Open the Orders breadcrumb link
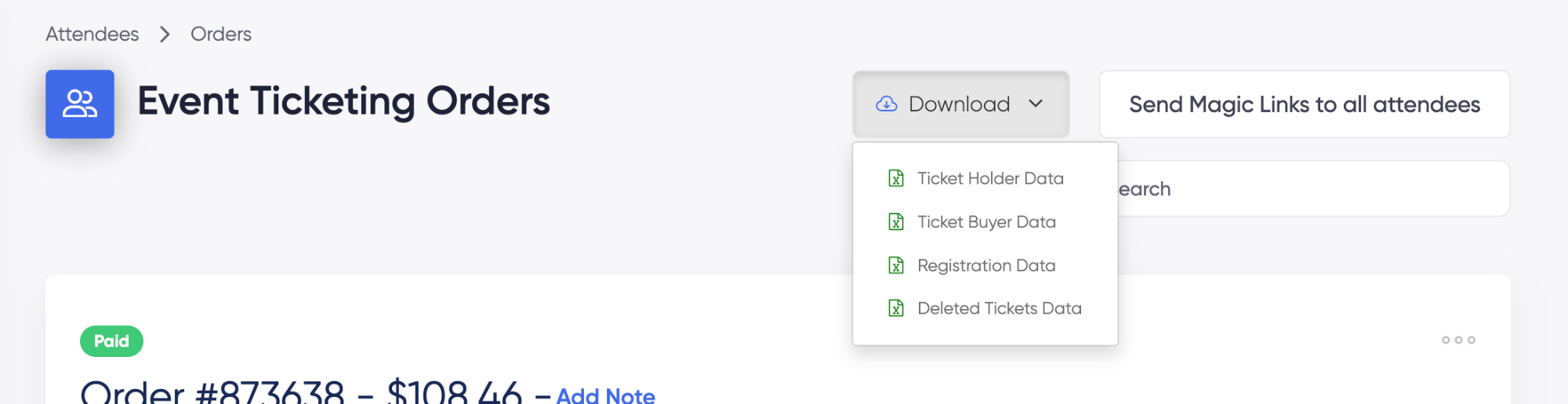This screenshot has height=404, width=1568. (221, 35)
